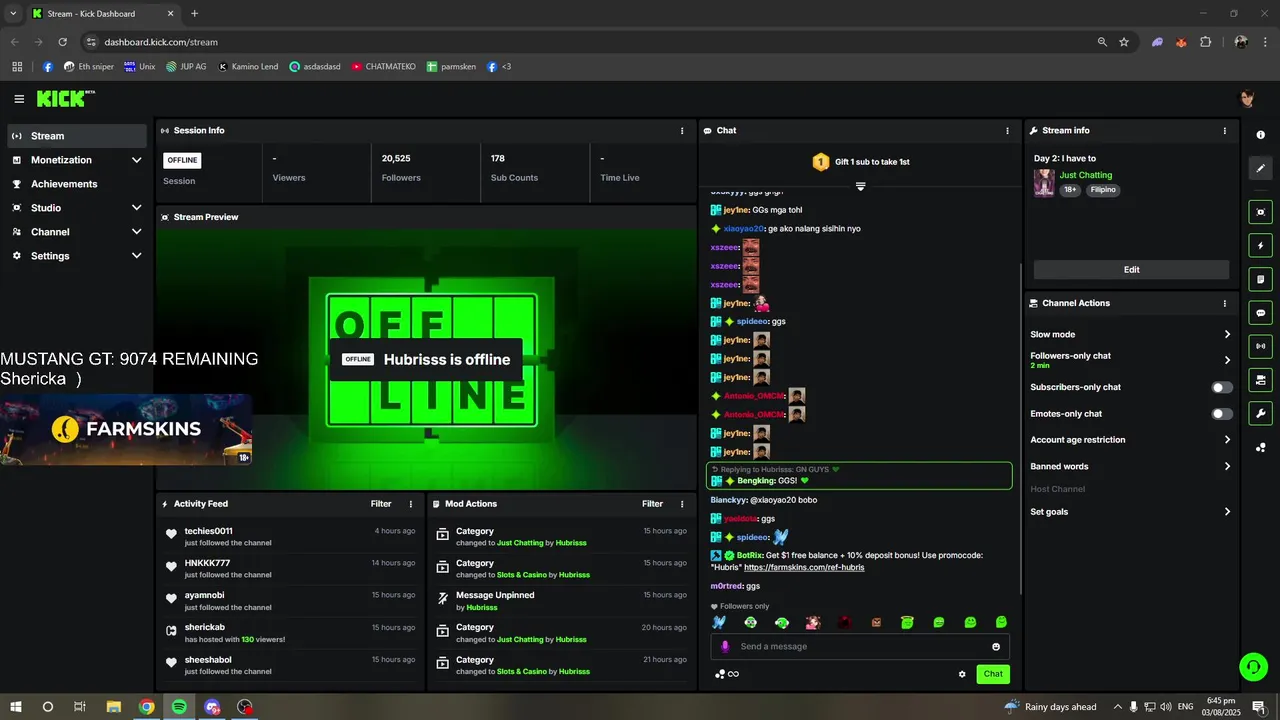The width and height of the screenshot is (1280, 720).
Task: Open Account age restriction options chevron
Action: [x=1227, y=440]
